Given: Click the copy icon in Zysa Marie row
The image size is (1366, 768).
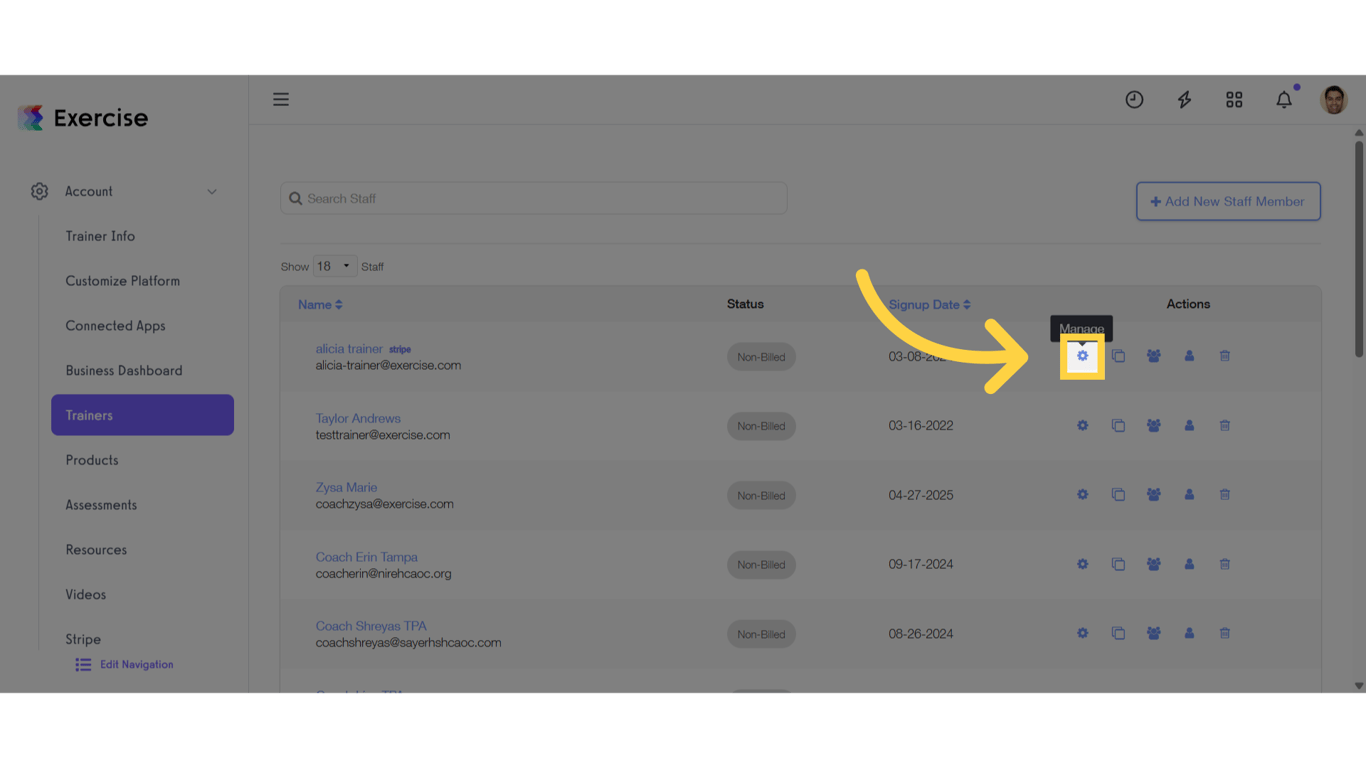Looking at the screenshot, I should click(1118, 494).
